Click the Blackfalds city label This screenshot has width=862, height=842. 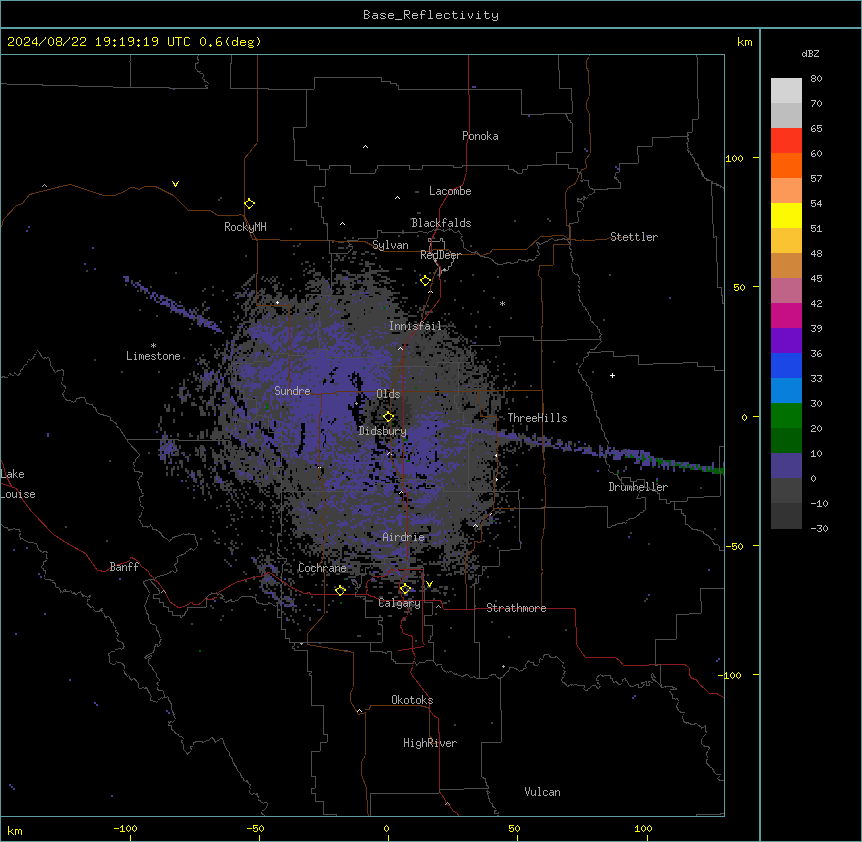(x=441, y=223)
